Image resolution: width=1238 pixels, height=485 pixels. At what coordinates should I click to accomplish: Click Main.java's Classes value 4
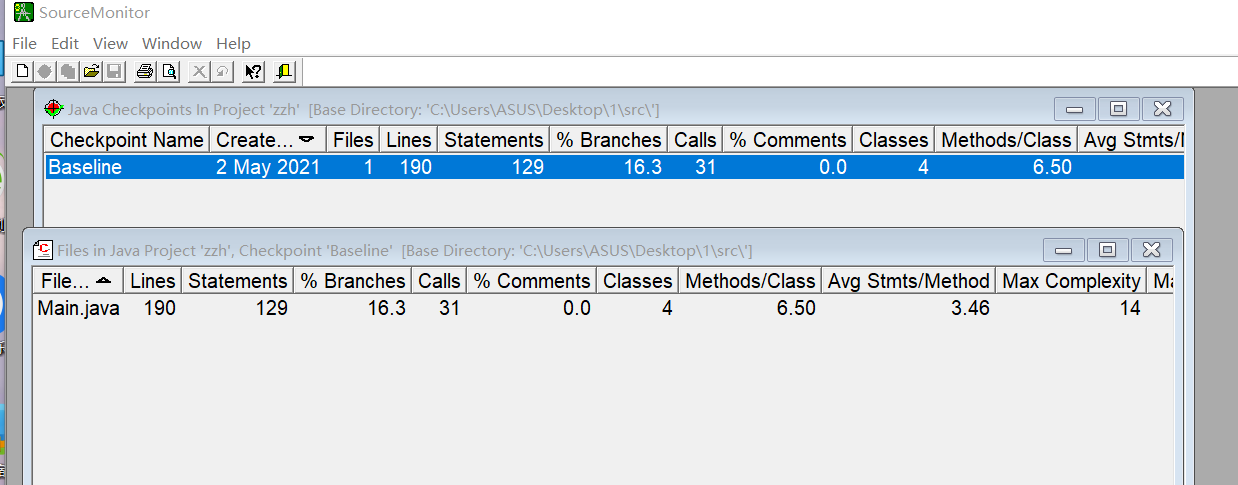(667, 308)
